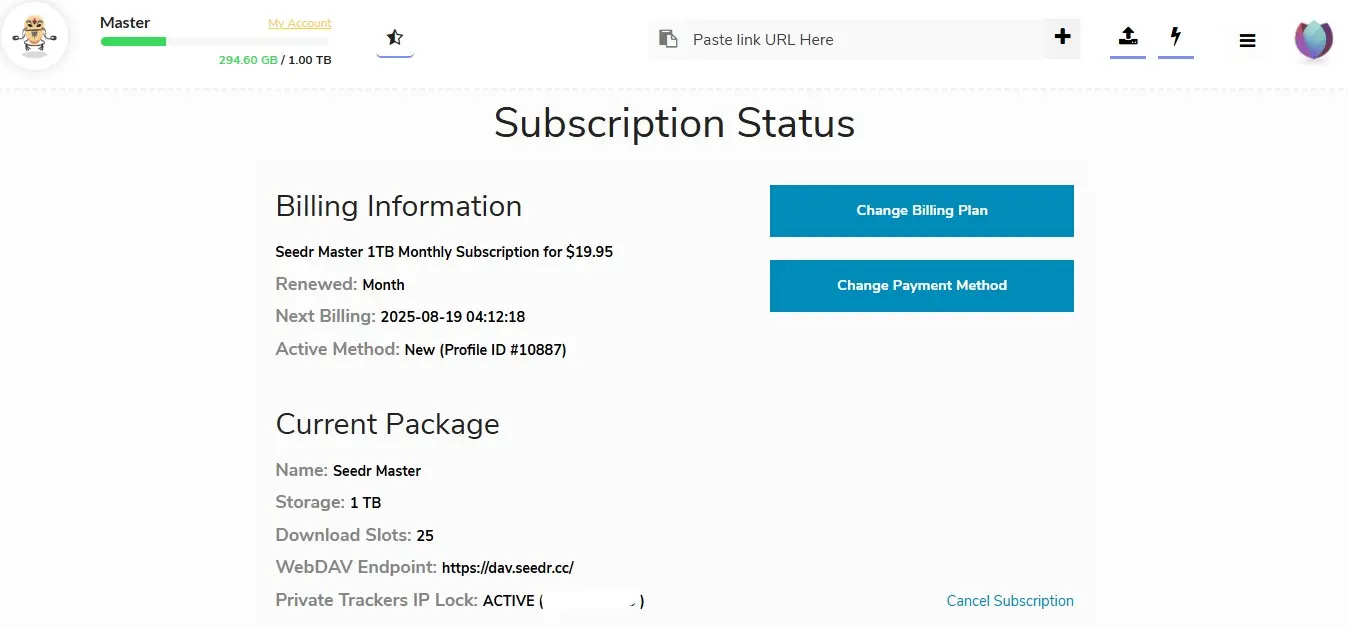1348x627 pixels.
Task: Click the Seedr Master 1TB Monthly Subscription line
Action: point(444,252)
